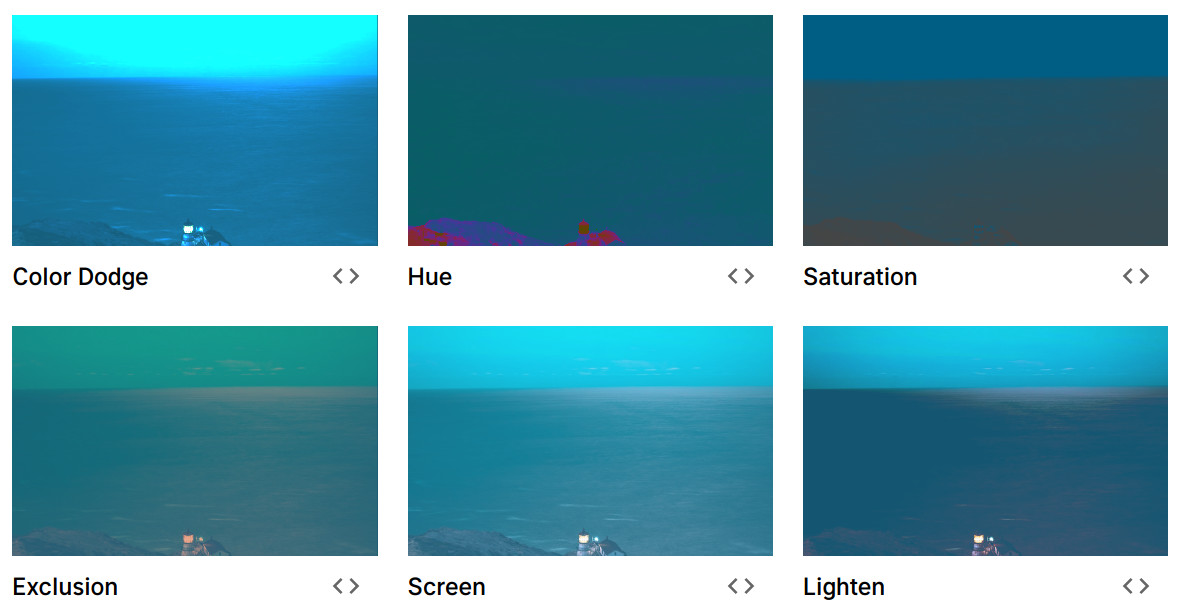Show code for Color Dodge blend mode
The image size is (1181, 612).
click(346, 276)
